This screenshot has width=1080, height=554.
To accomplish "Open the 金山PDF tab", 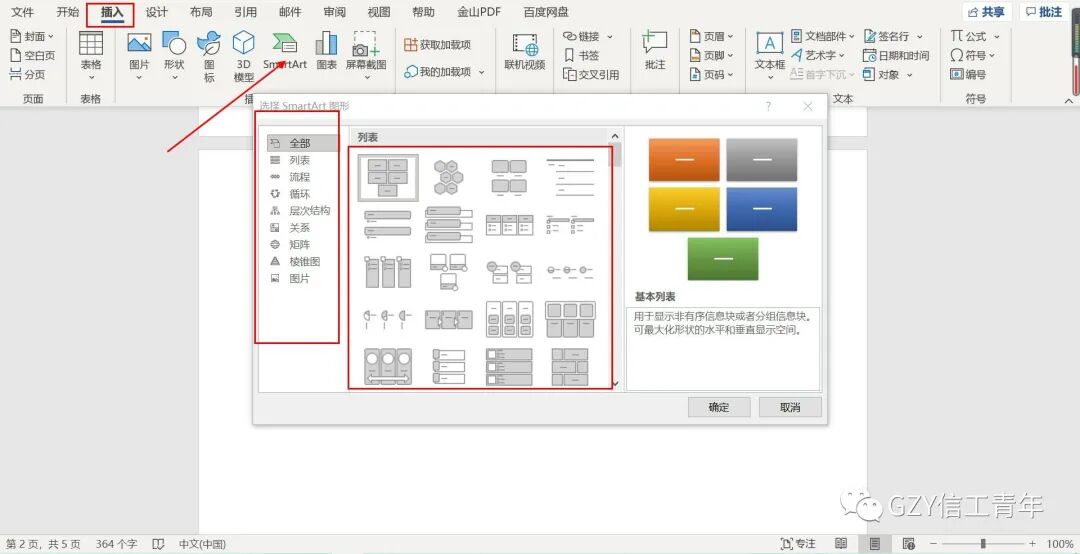I will tap(479, 12).
